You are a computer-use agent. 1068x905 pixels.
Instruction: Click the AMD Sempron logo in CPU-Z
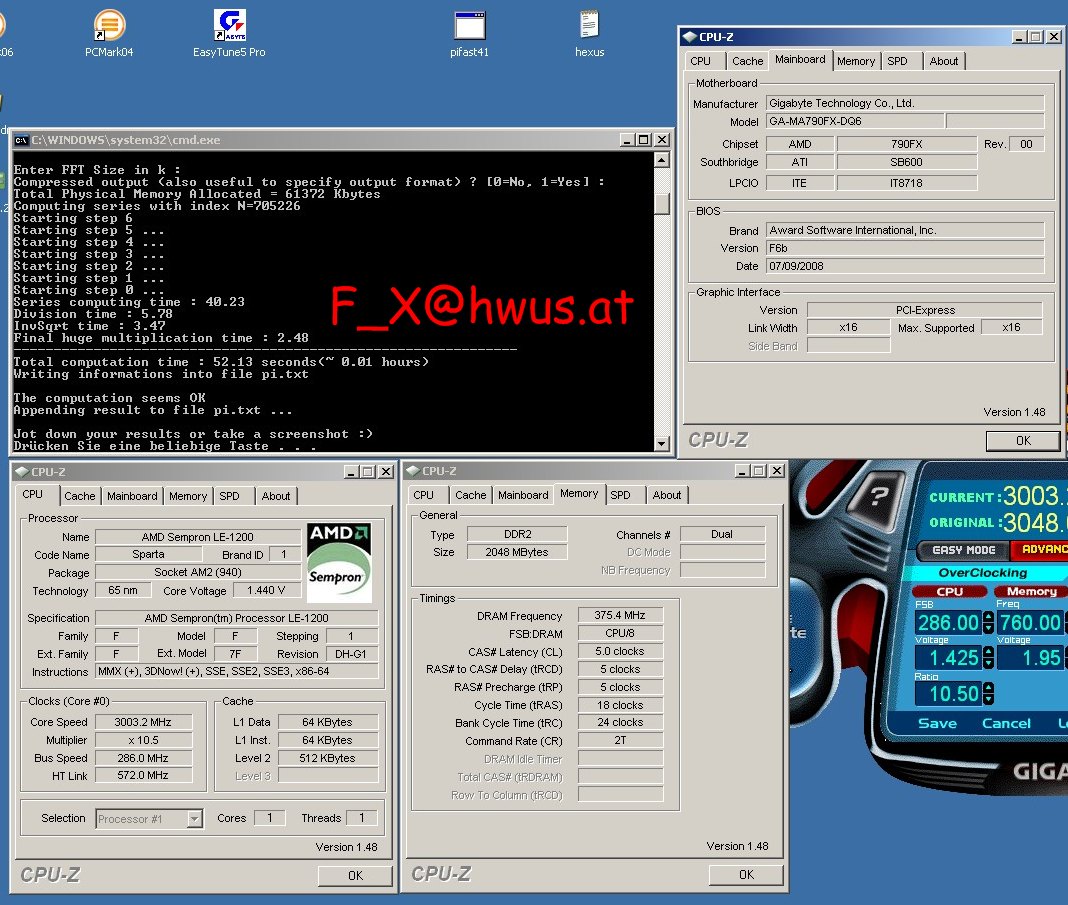(339, 562)
